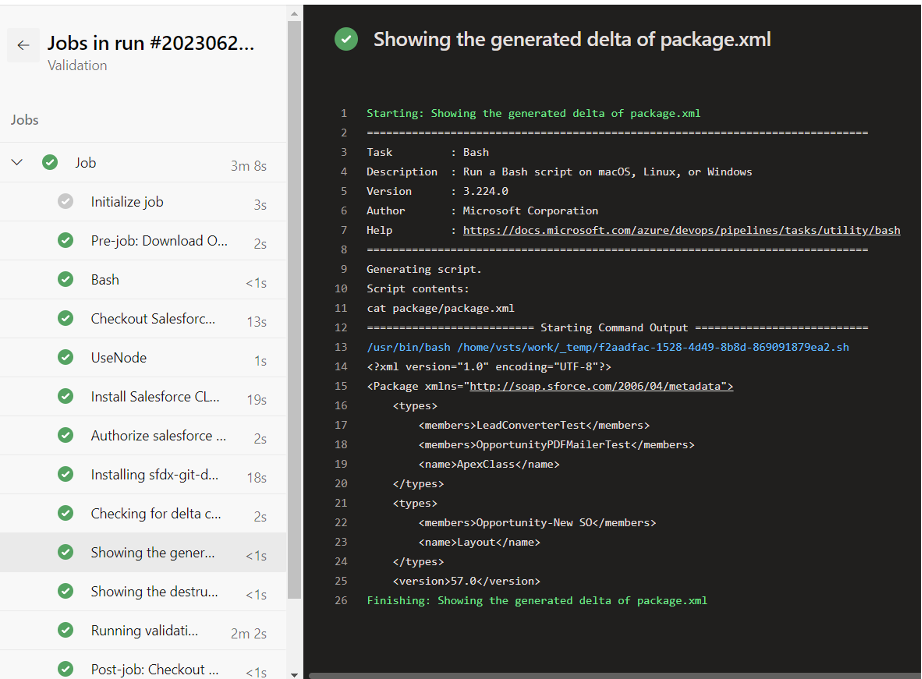922x679 pixels.
Task: Click the '2m 2s' validation duration
Action: 249,634
